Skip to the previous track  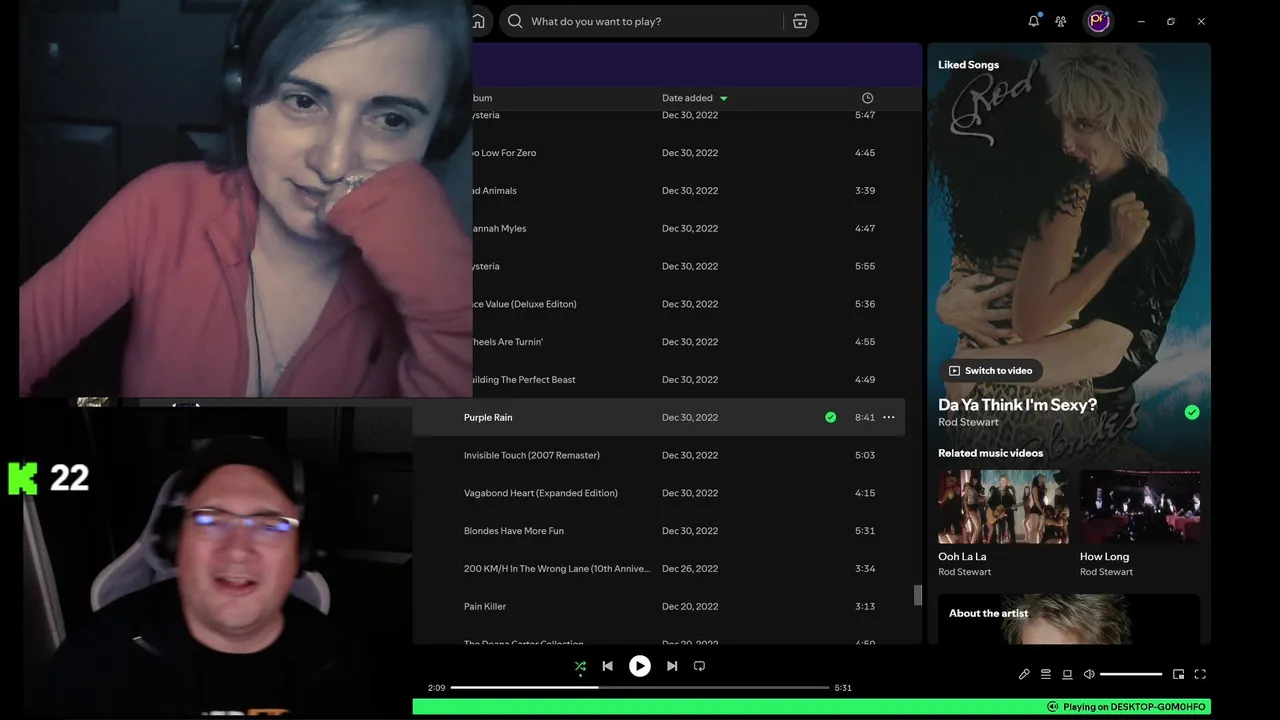pos(607,666)
